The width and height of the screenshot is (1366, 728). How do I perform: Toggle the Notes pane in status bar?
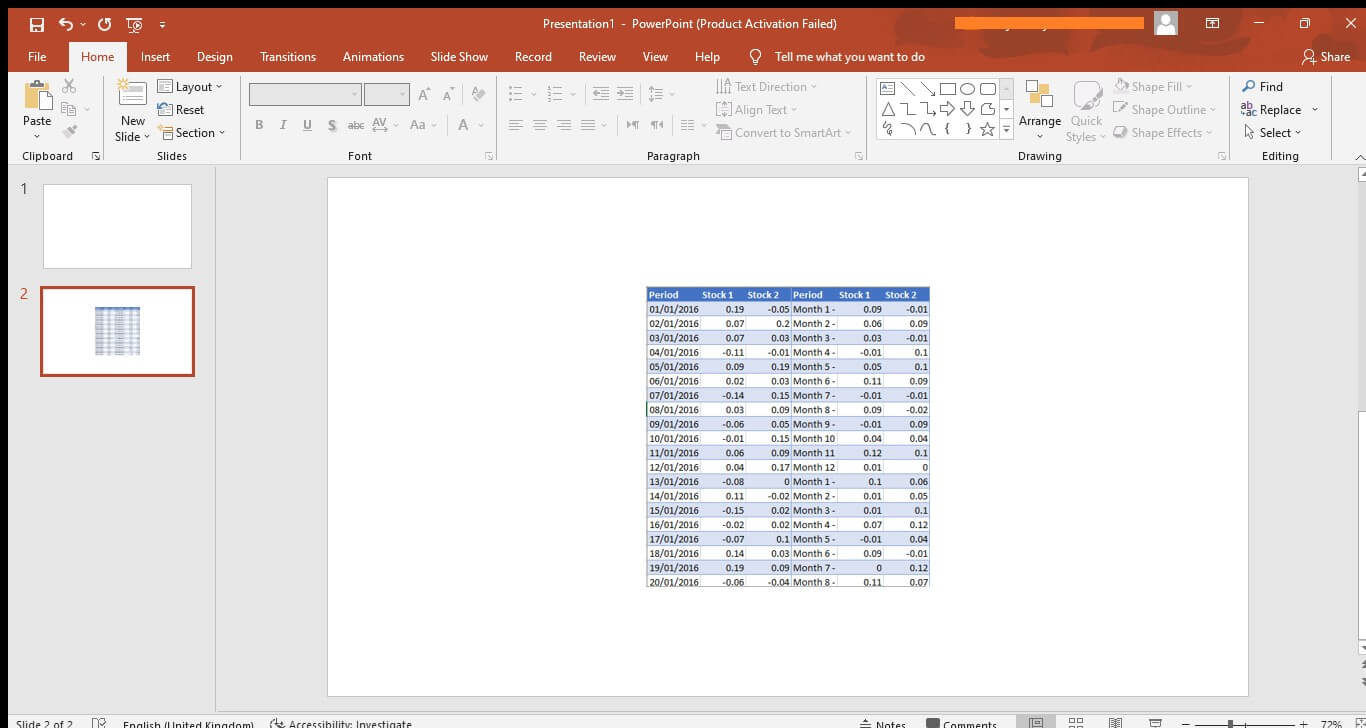pos(883,722)
